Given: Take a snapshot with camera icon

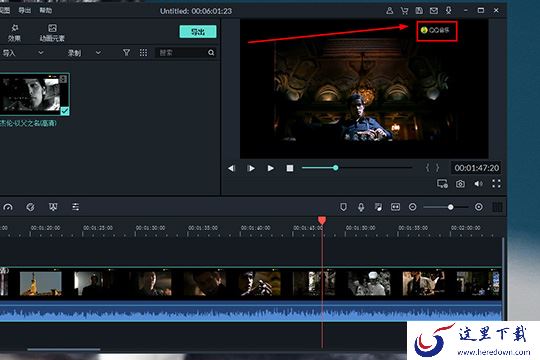Looking at the screenshot, I should pyautogui.click(x=460, y=184).
